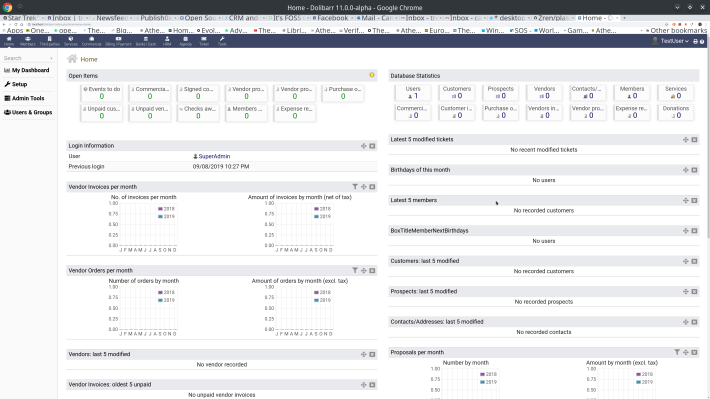Click the print page icon in top bar
The height and width of the screenshot is (399, 710).
pos(696,41)
